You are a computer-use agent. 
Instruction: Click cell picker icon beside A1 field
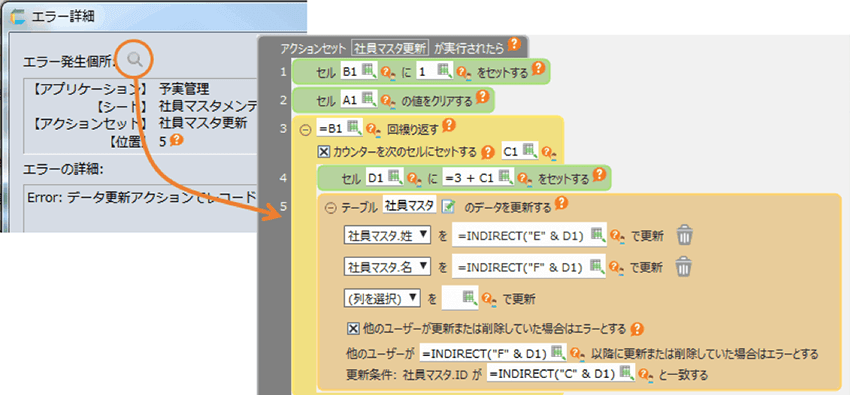pyautogui.click(x=368, y=98)
